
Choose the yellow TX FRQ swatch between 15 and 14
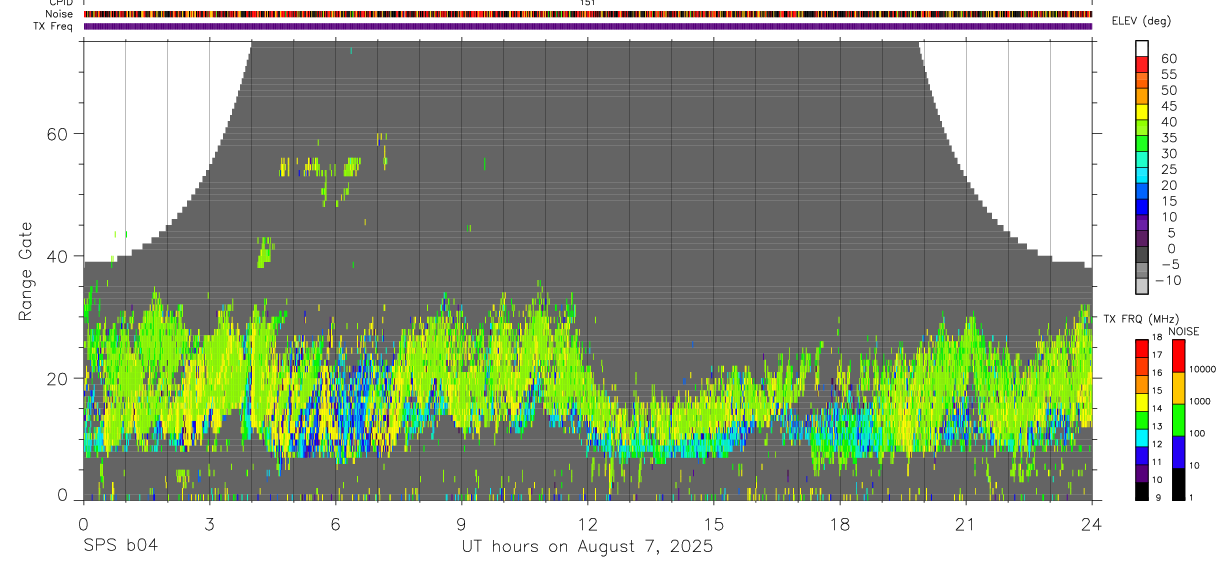(1142, 402)
